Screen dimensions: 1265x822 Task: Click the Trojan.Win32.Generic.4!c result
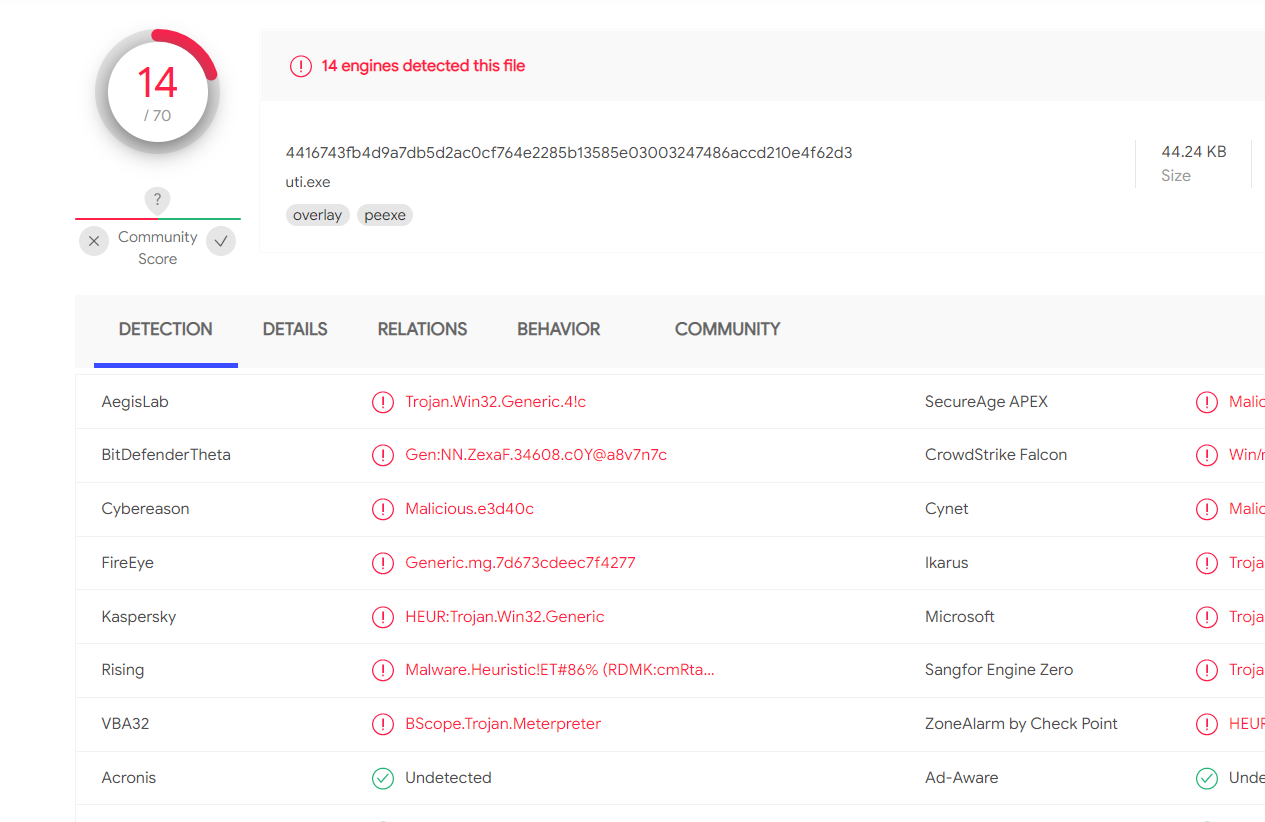click(x=496, y=402)
